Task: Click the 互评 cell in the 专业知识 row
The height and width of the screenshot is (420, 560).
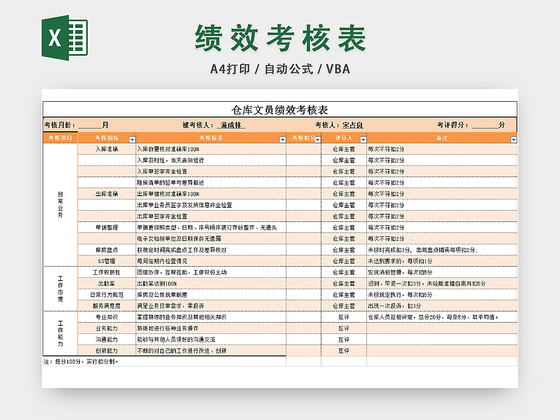Action: tap(344, 317)
